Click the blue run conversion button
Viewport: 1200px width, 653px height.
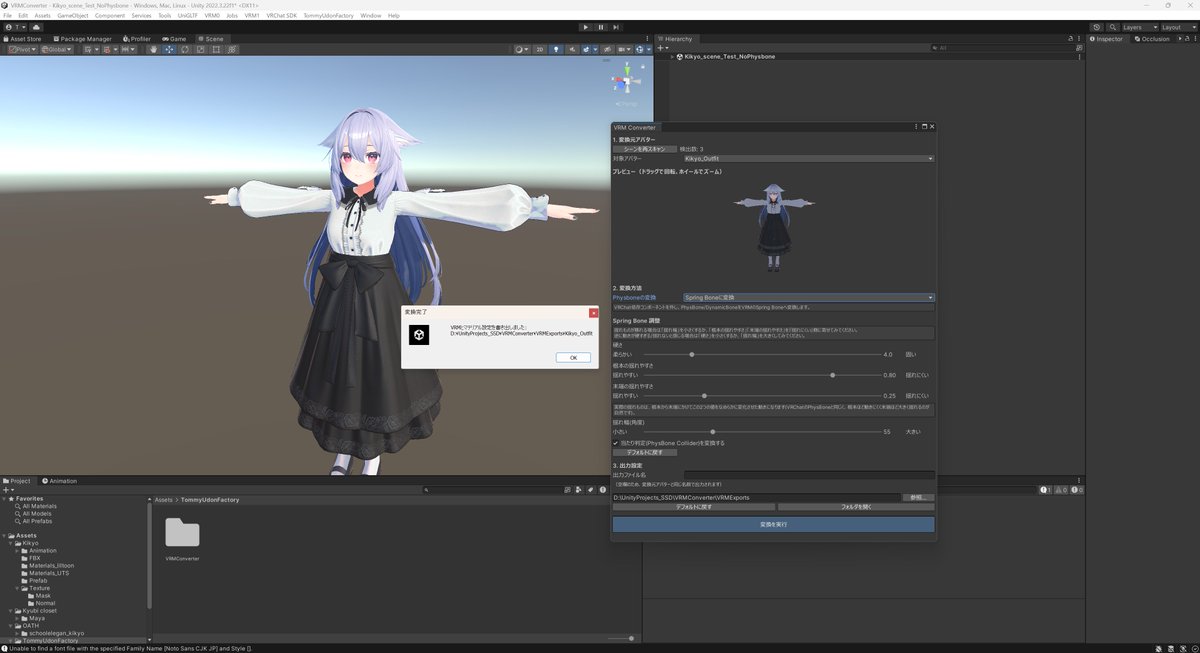[x=773, y=524]
